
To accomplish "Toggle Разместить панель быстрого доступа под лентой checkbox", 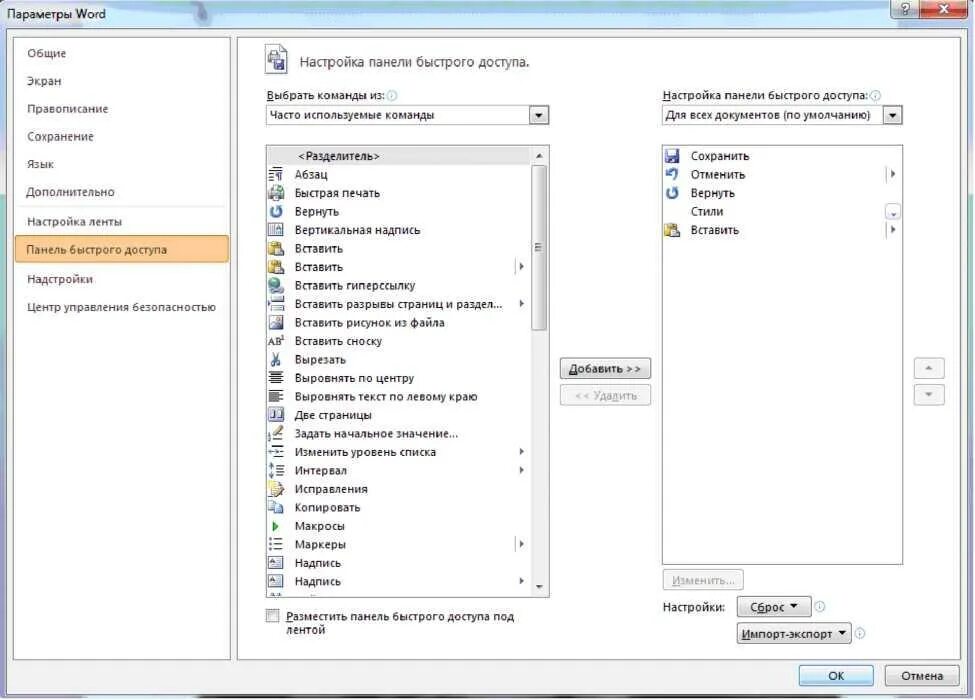I will pos(272,615).
